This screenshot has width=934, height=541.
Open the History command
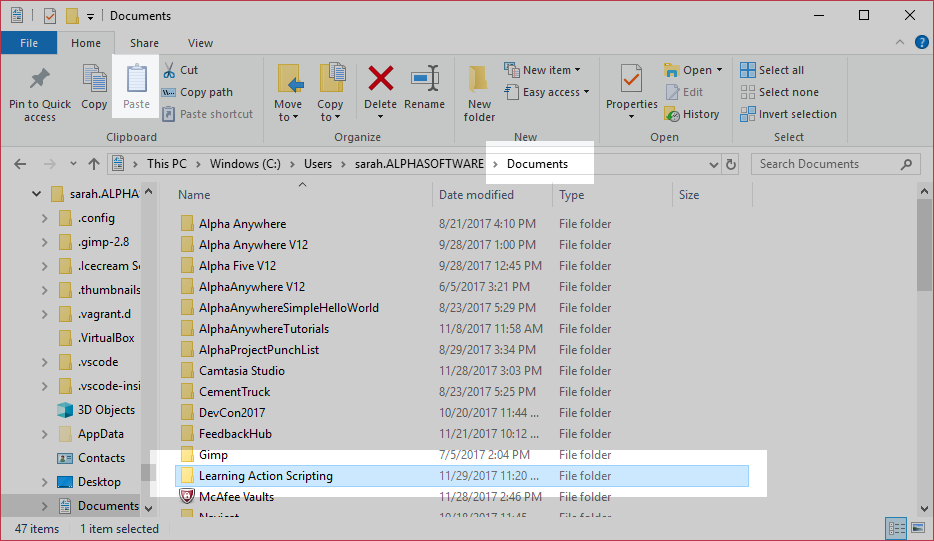[x=692, y=114]
